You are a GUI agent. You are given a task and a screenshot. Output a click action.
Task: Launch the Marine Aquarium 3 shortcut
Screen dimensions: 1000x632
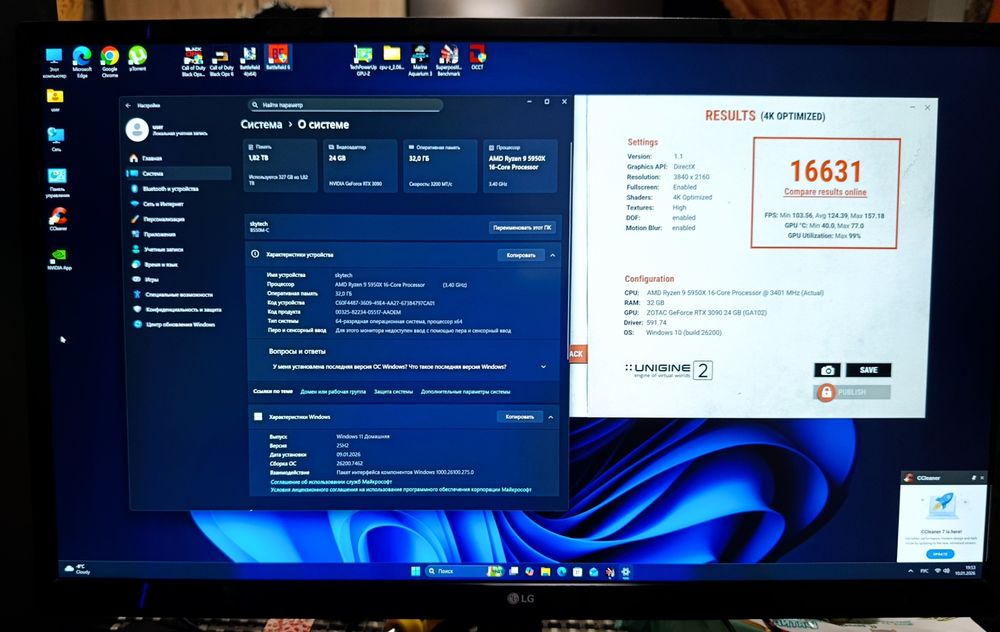coord(420,61)
